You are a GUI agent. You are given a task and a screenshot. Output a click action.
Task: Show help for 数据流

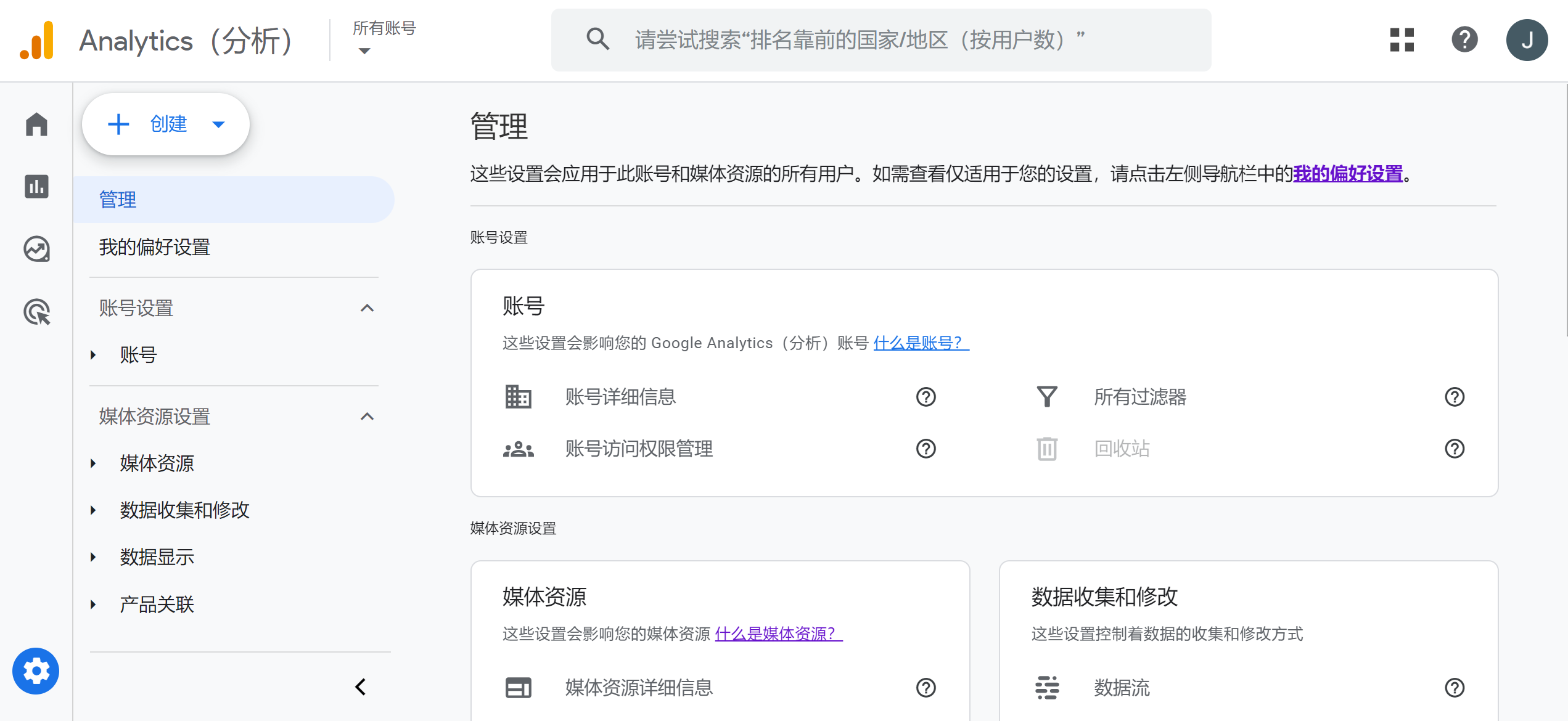[x=1455, y=688]
